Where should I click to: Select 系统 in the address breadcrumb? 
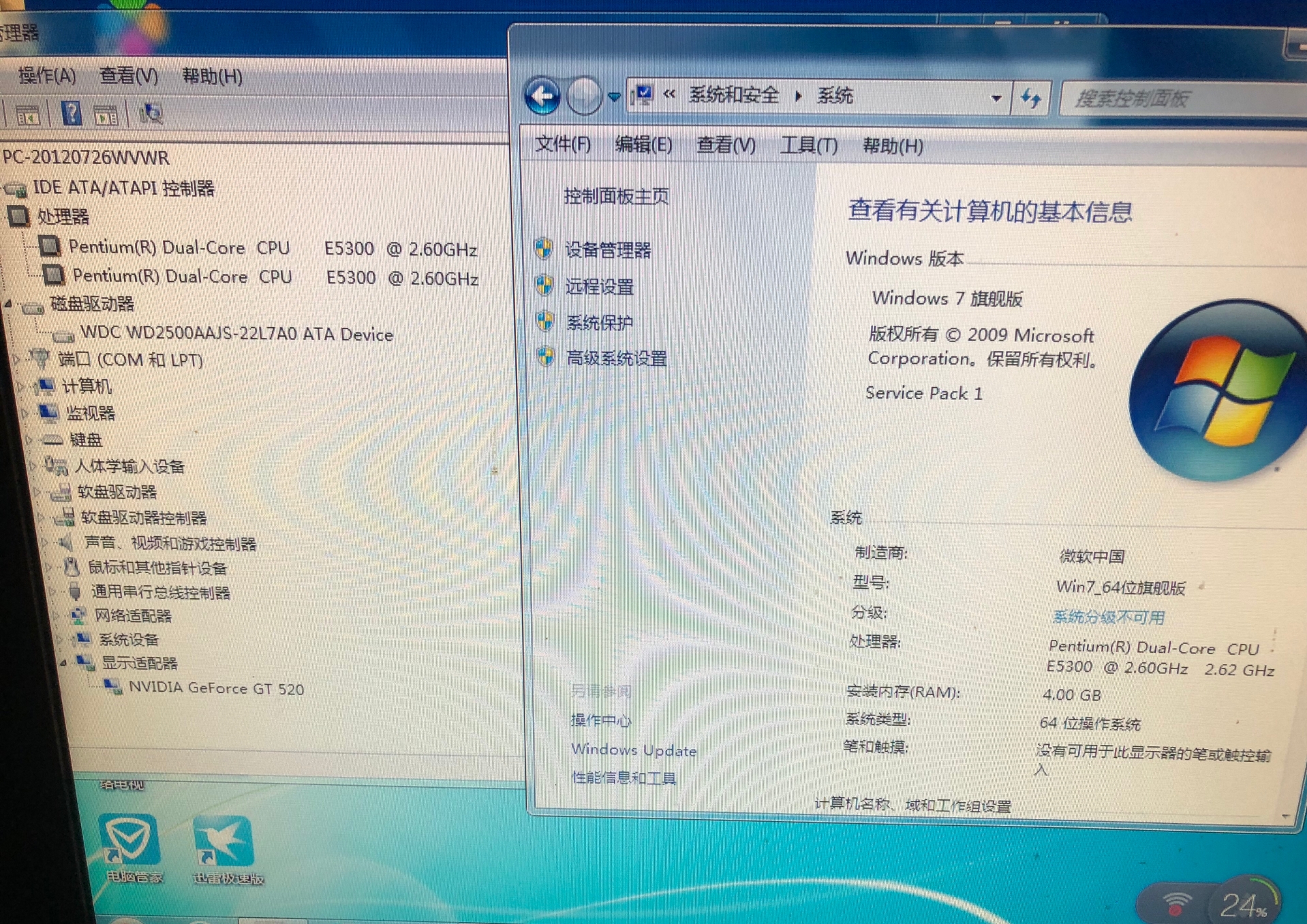[835, 95]
